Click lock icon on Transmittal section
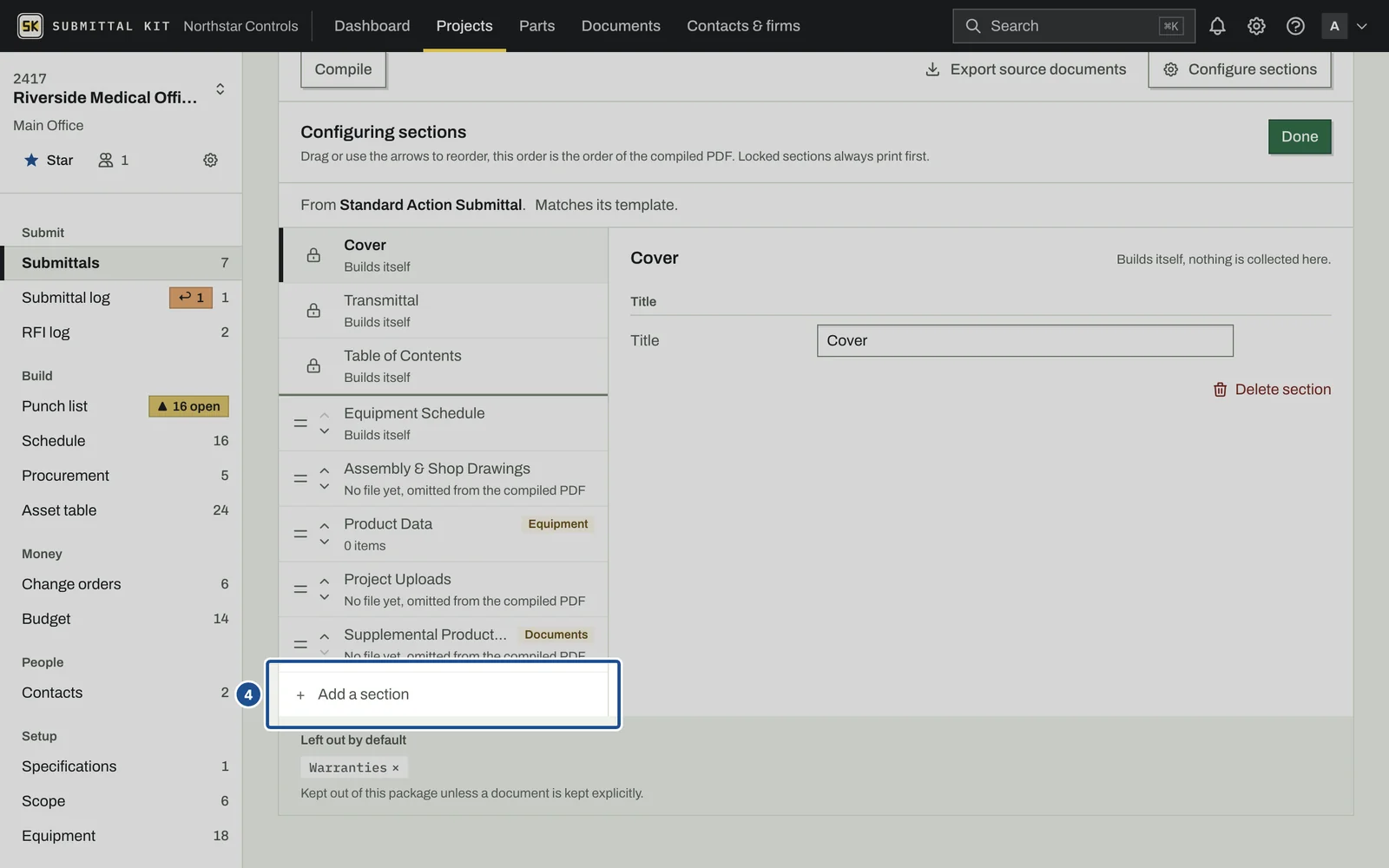 pyautogui.click(x=313, y=311)
